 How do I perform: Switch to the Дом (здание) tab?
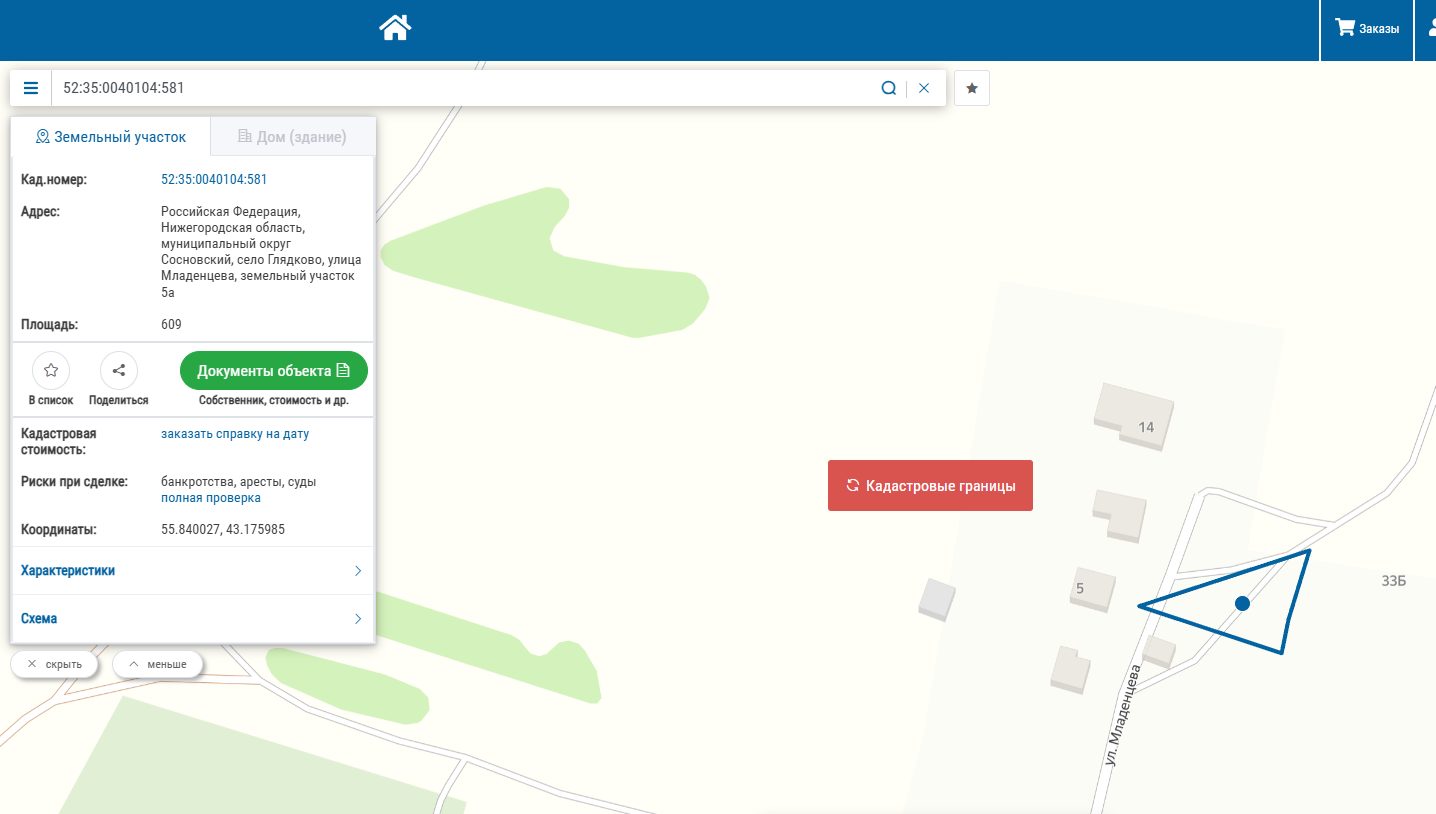click(293, 137)
